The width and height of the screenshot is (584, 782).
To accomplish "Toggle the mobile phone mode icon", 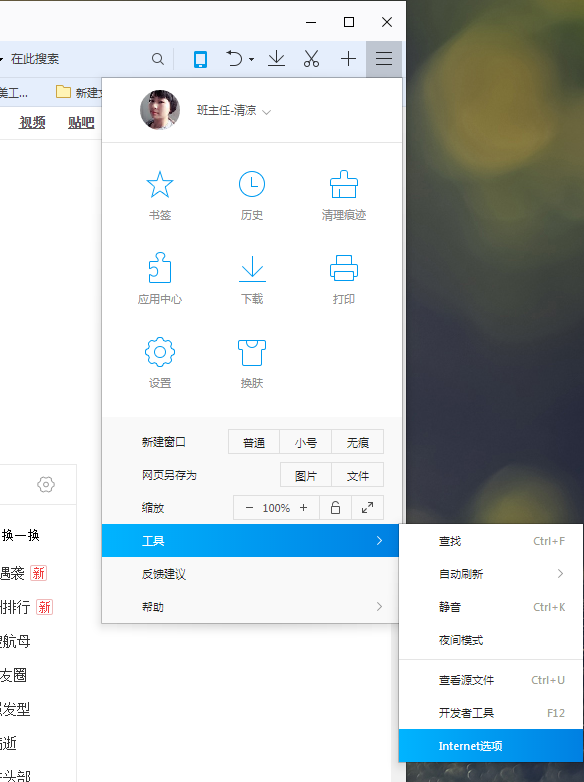I will (200, 59).
